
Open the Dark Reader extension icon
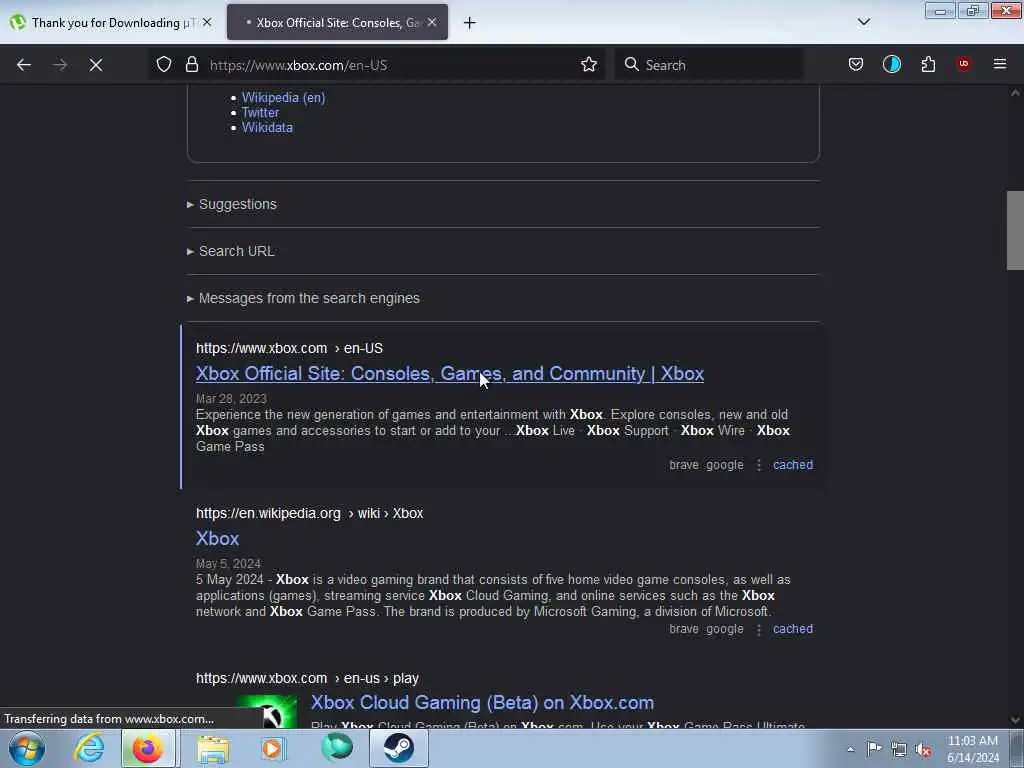click(891, 65)
